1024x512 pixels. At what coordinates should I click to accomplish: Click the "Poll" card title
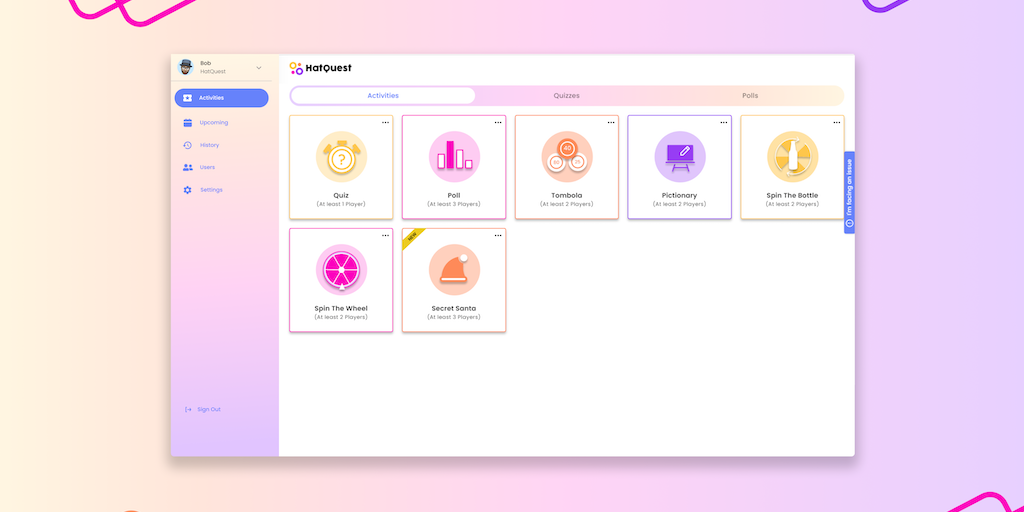click(x=454, y=195)
